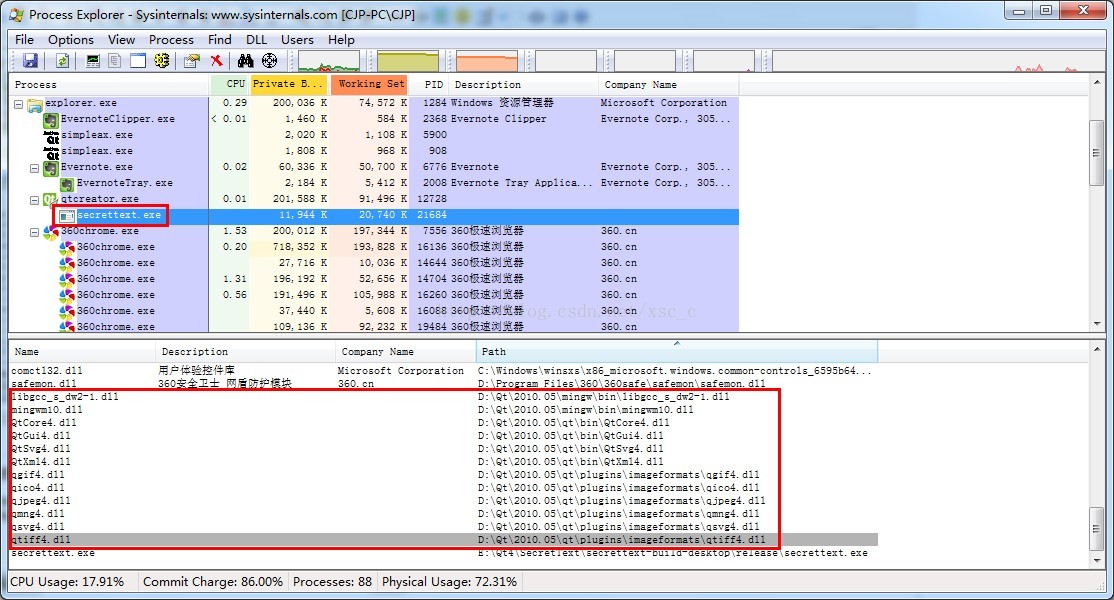Sort lower pane by Path column header
The width and height of the screenshot is (1114, 600).
click(x=677, y=351)
